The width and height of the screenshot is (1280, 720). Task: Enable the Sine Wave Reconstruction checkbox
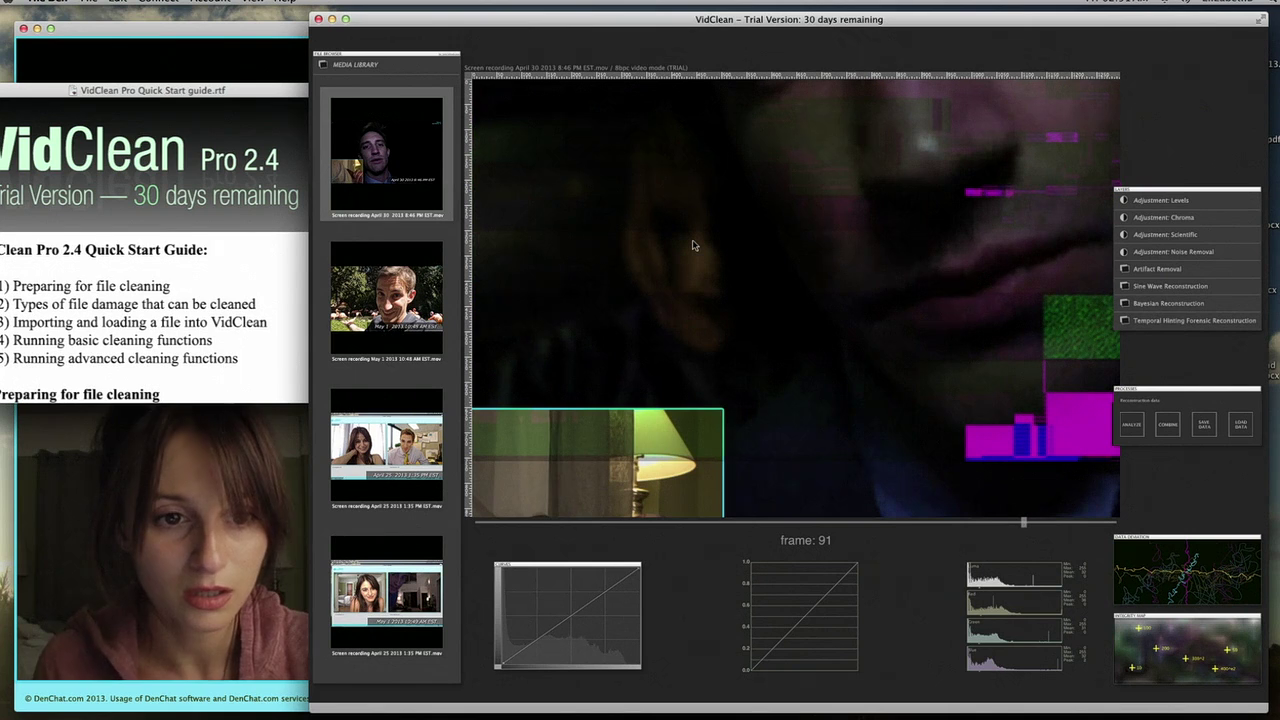[x=1125, y=286]
